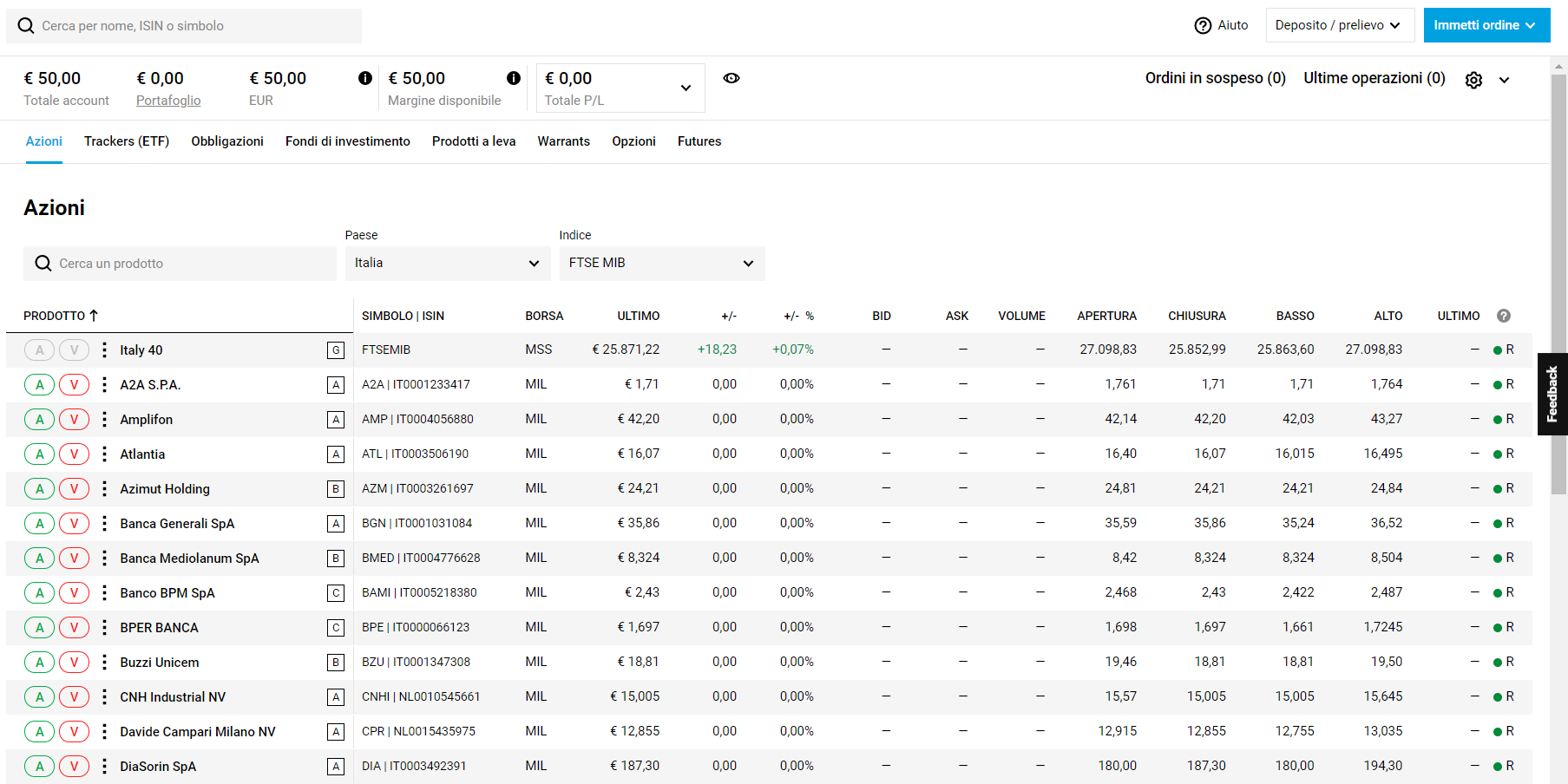This screenshot has width=1568, height=784.
Task: Click the BPER BANCA product name
Action: pos(160,628)
